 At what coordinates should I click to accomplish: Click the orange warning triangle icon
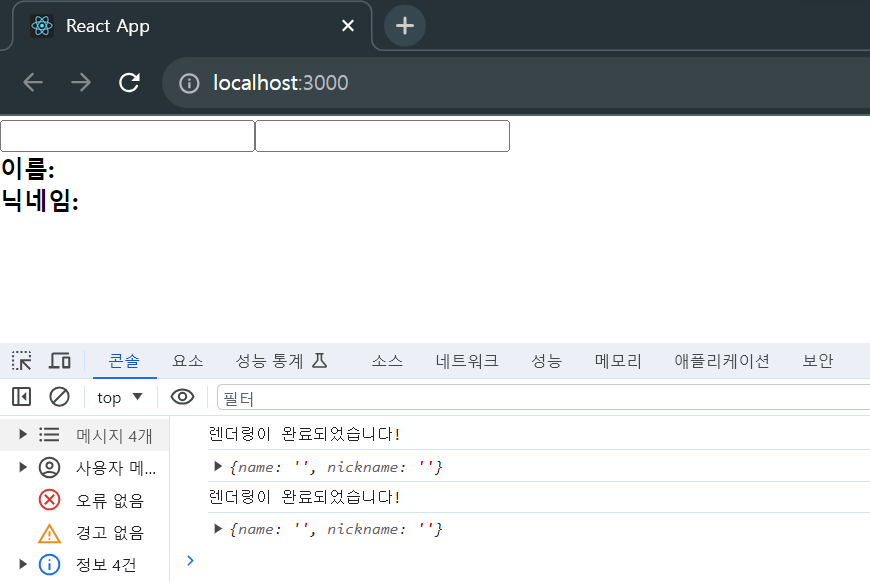pos(49,533)
